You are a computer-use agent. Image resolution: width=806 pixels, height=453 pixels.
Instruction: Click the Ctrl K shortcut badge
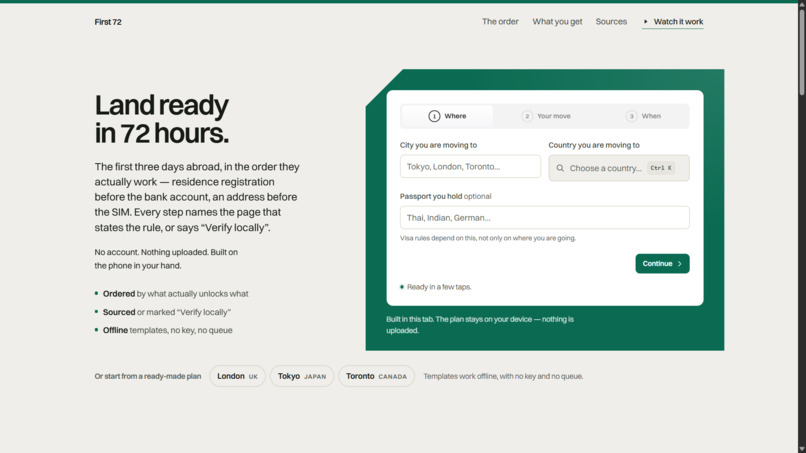[x=661, y=168]
